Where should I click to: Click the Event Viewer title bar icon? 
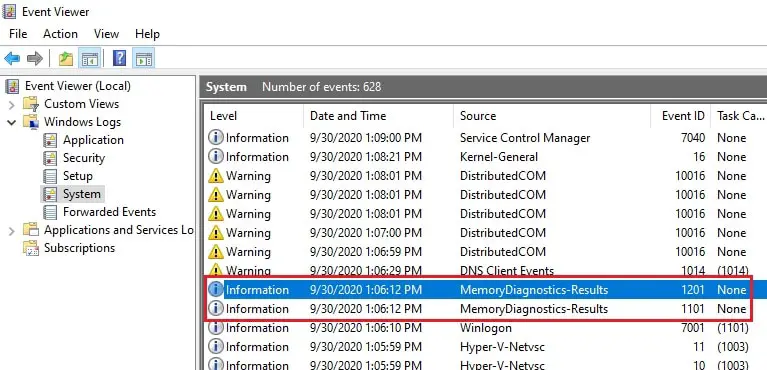9,11
